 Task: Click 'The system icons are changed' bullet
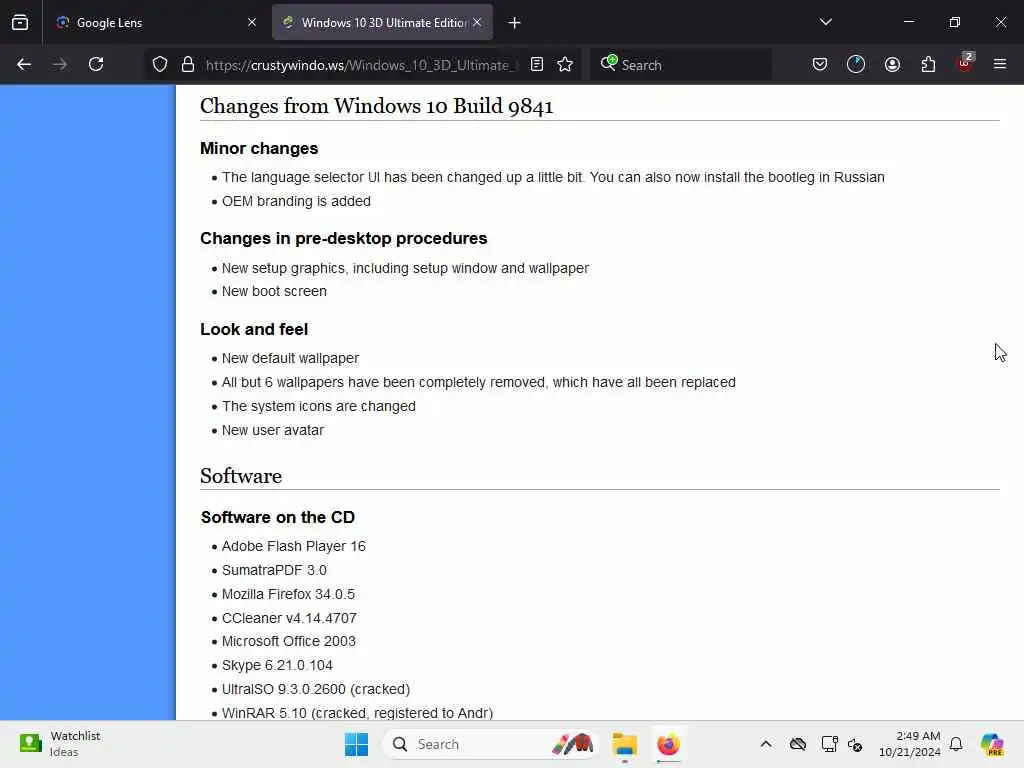[319, 406]
